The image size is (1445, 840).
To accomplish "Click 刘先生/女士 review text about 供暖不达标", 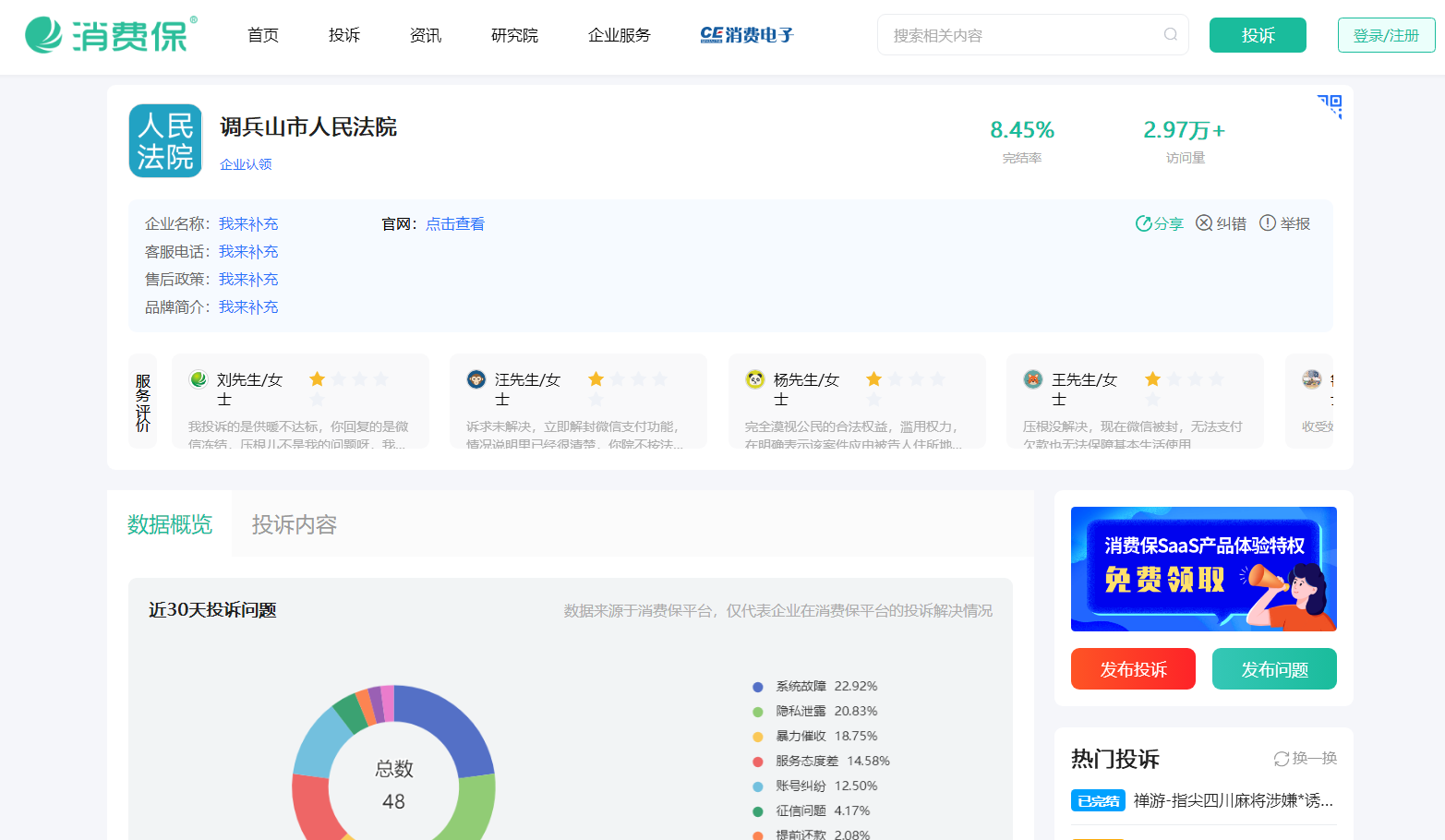I will tap(298, 435).
